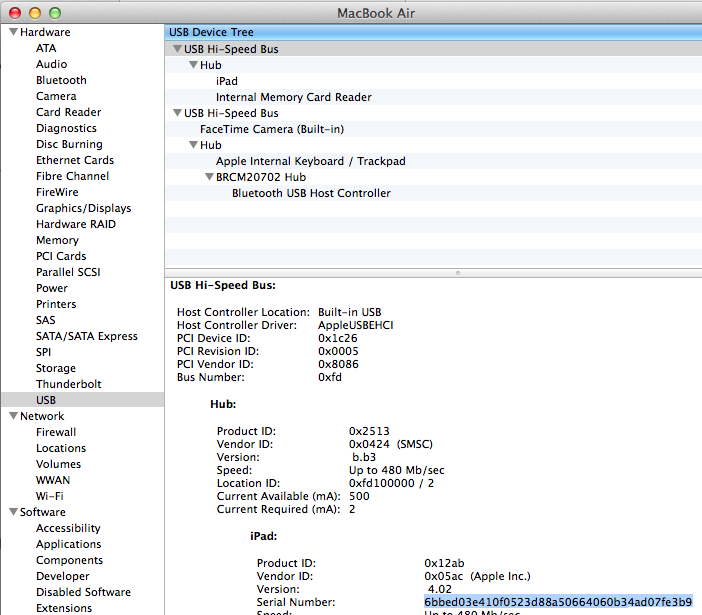Select Bluetooth USB Host Controller row
Screen dimensions: 702x615
(433, 193)
